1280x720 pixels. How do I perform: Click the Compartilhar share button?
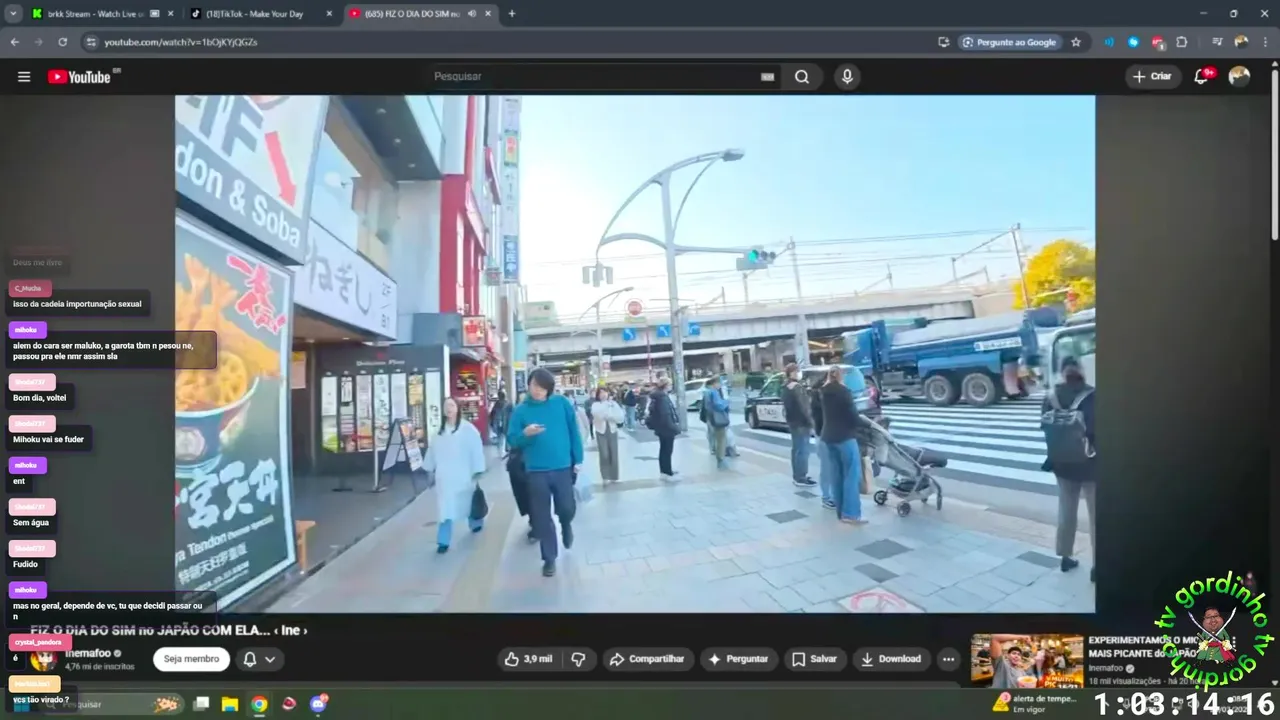pyautogui.click(x=647, y=659)
